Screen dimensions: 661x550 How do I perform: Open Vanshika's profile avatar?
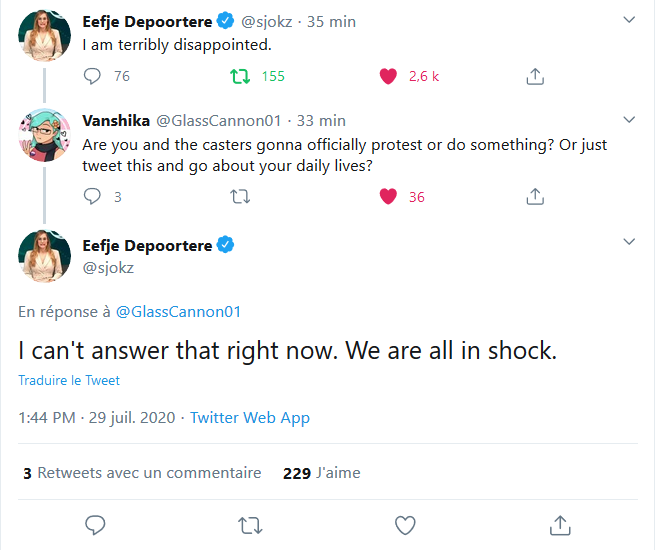coord(45,136)
